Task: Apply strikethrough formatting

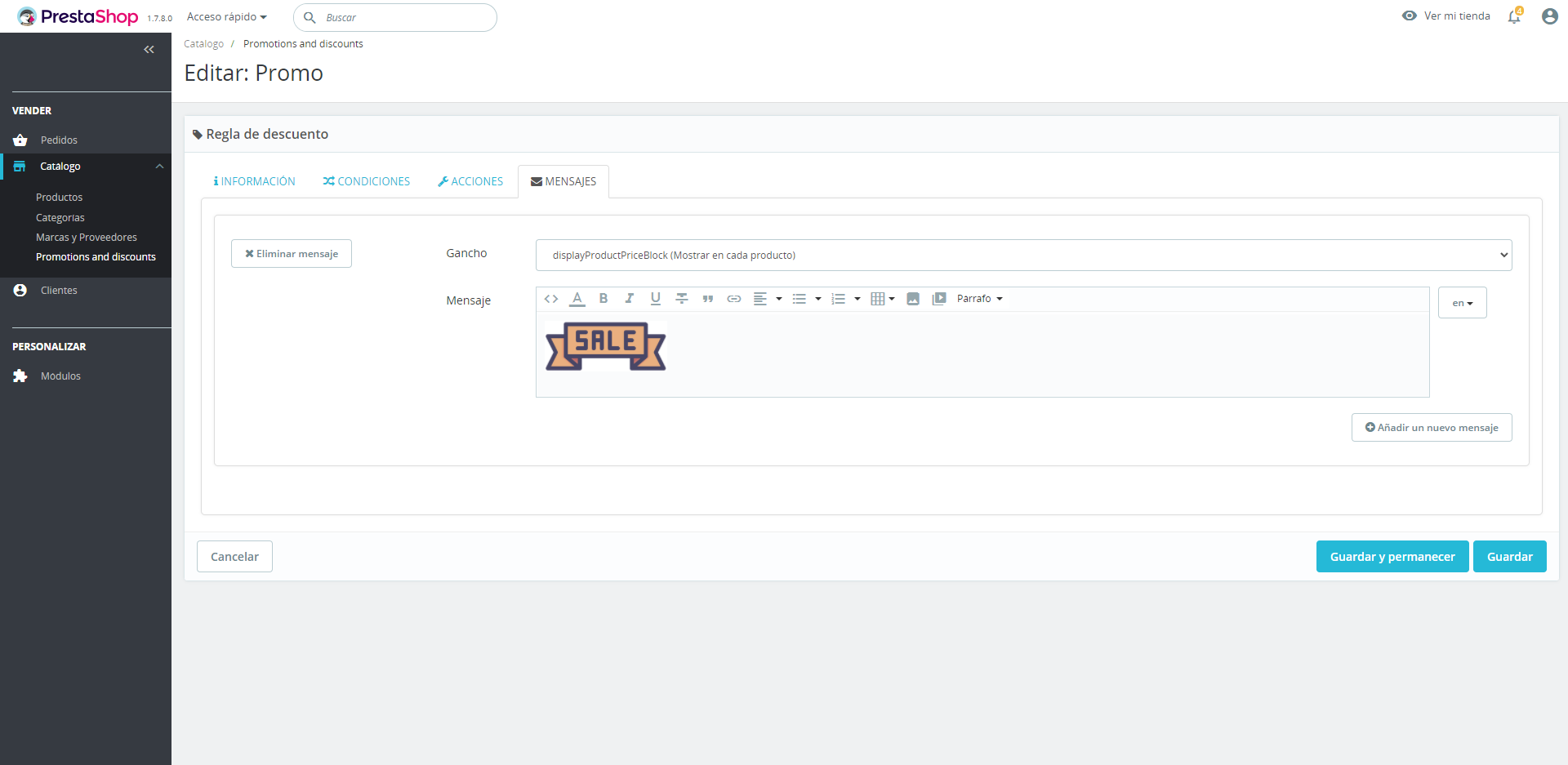Action: 682,299
